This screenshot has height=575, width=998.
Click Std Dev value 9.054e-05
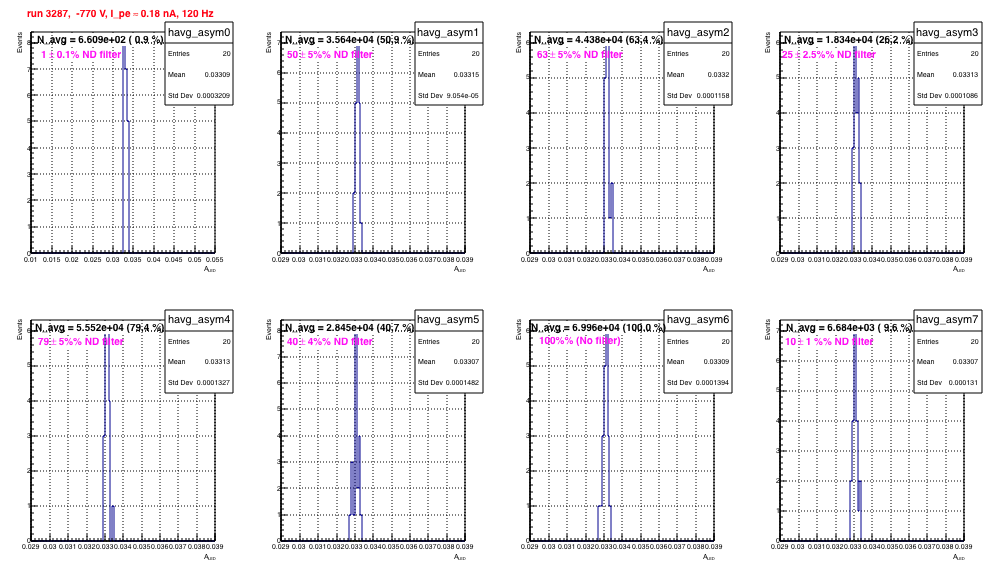463,96
